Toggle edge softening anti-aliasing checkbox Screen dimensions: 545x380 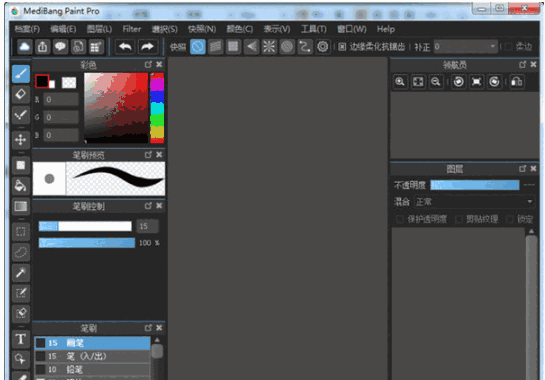tap(342, 47)
